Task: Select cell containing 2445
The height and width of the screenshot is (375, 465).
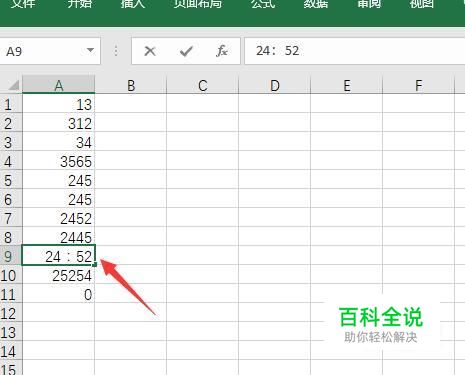Action: [x=59, y=237]
